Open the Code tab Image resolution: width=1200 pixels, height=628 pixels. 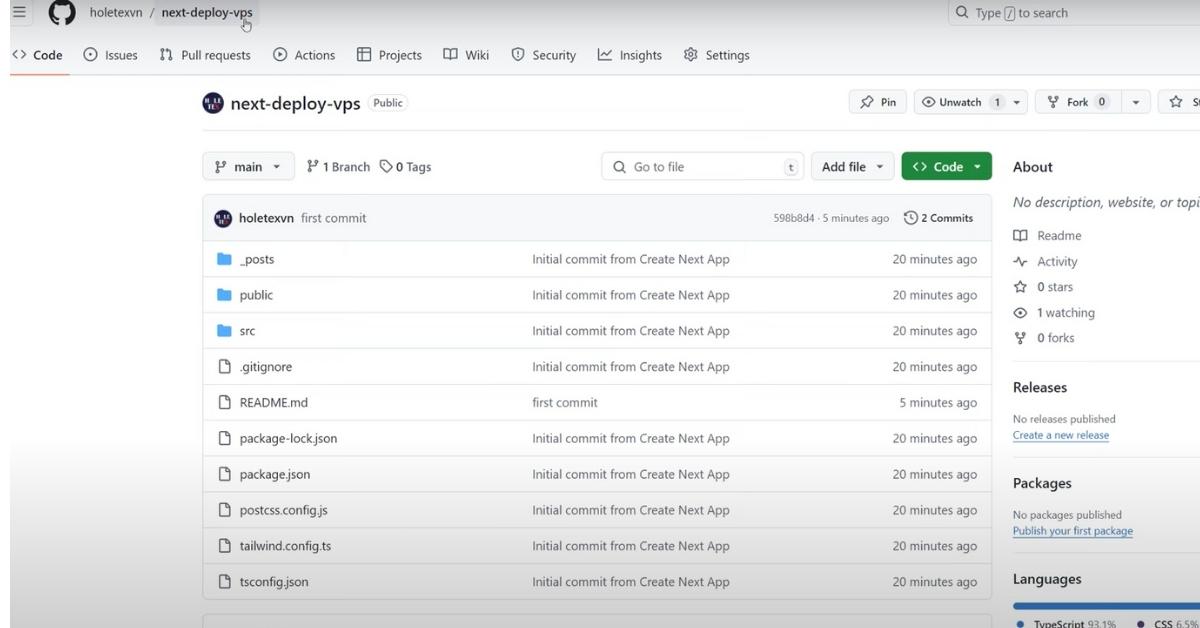click(x=37, y=55)
